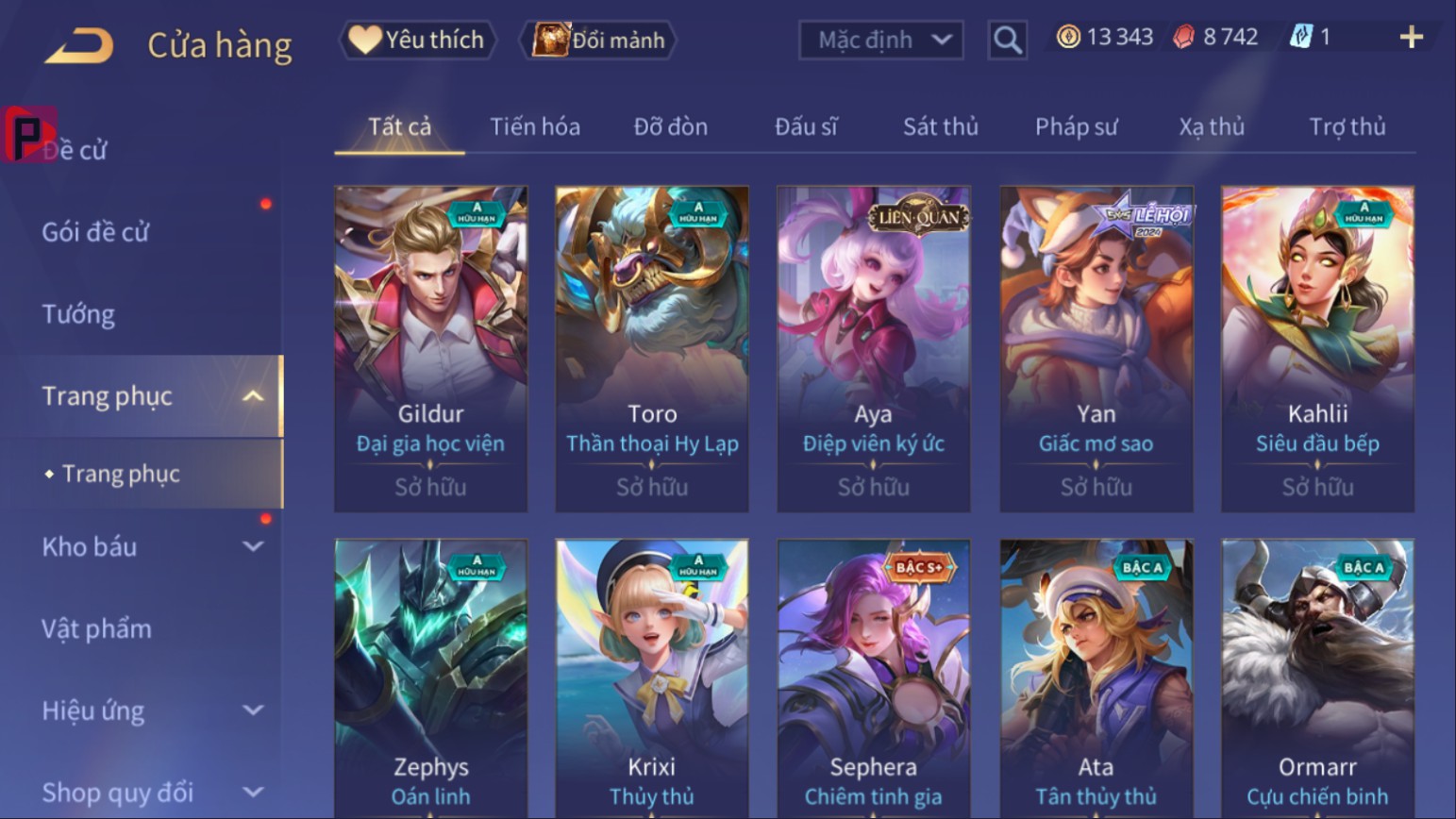Click the red P recorder overlay icon
This screenshot has width=1456, height=819.
pyautogui.click(x=29, y=134)
